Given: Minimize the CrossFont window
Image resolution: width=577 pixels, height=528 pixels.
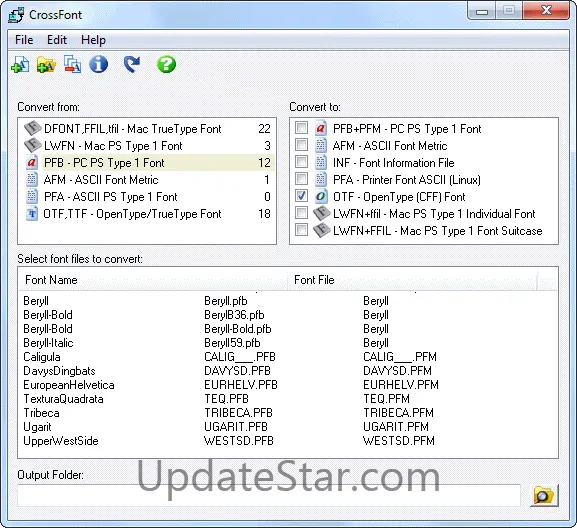Looking at the screenshot, I should point(482,11).
